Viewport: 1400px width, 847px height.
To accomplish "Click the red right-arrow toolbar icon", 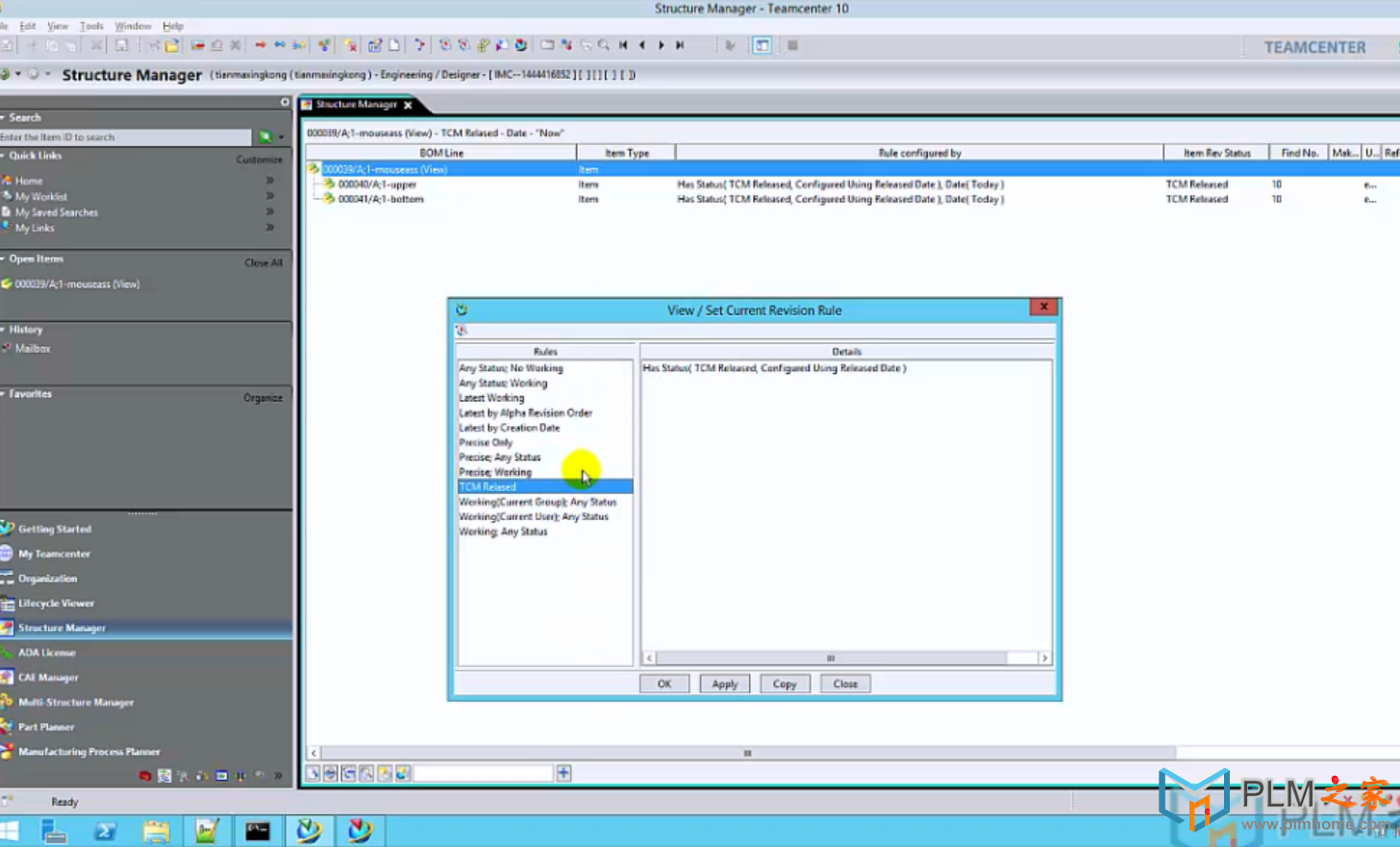I will pos(260,45).
